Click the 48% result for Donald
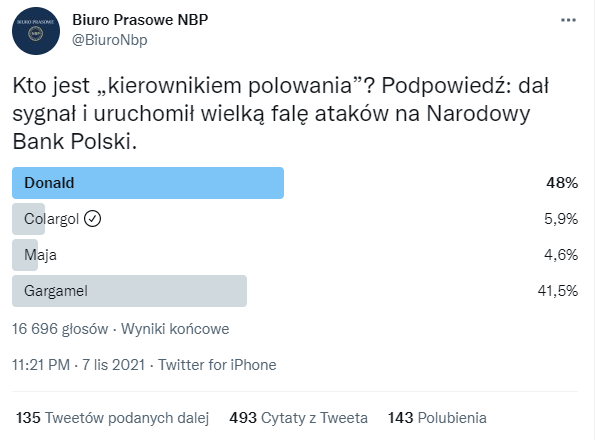This screenshot has width=599, height=440. tap(562, 183)
